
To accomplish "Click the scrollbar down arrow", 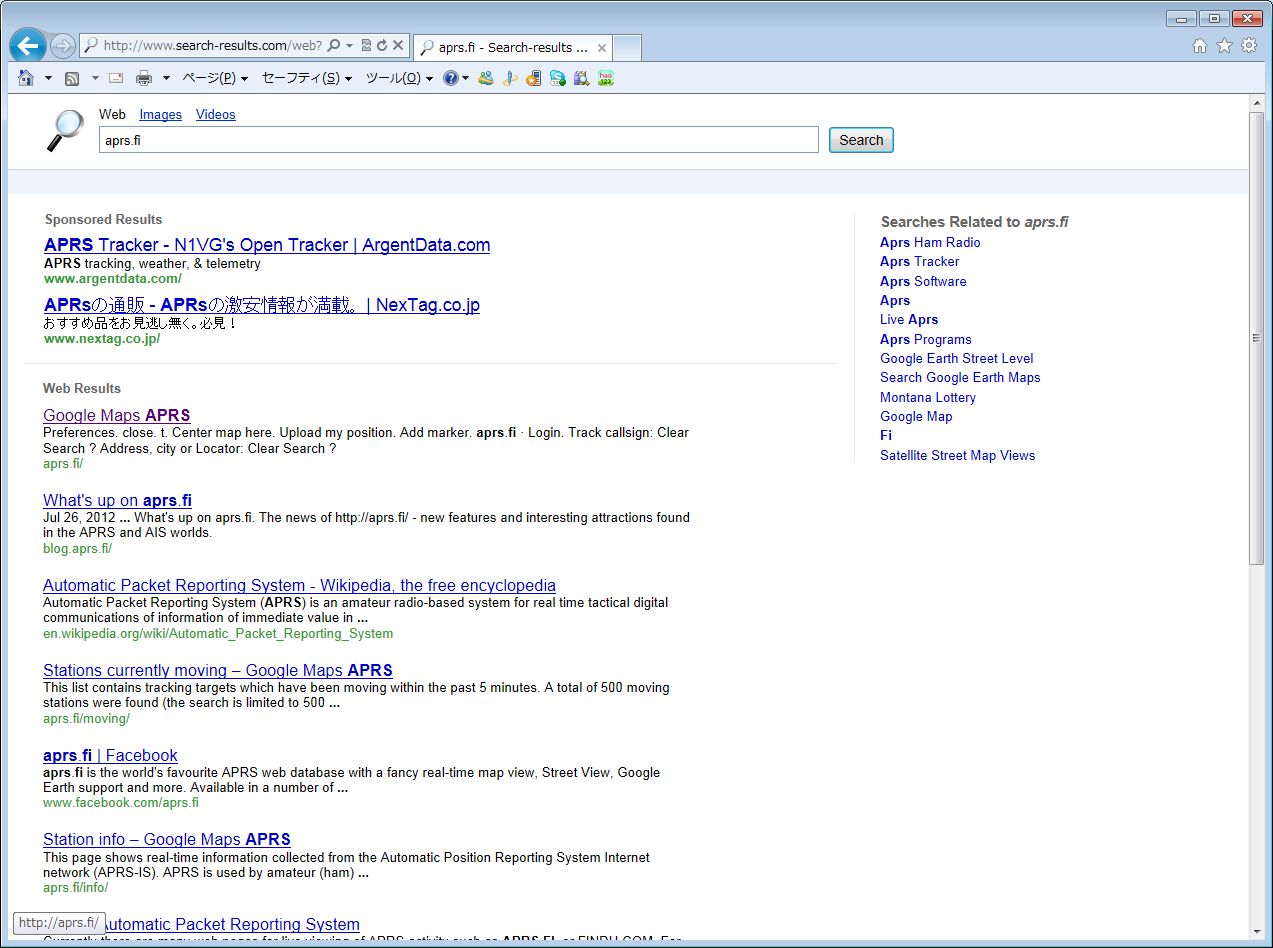I will (x=1257, y=932).
